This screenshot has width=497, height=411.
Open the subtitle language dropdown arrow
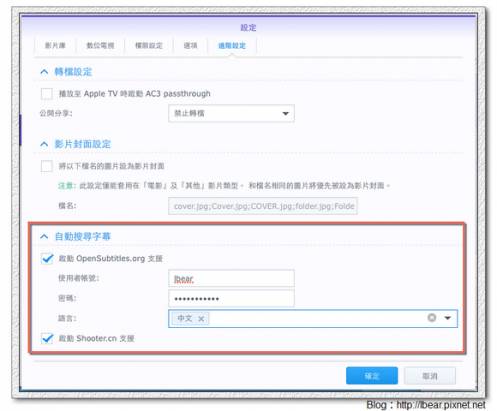point(448,318)
